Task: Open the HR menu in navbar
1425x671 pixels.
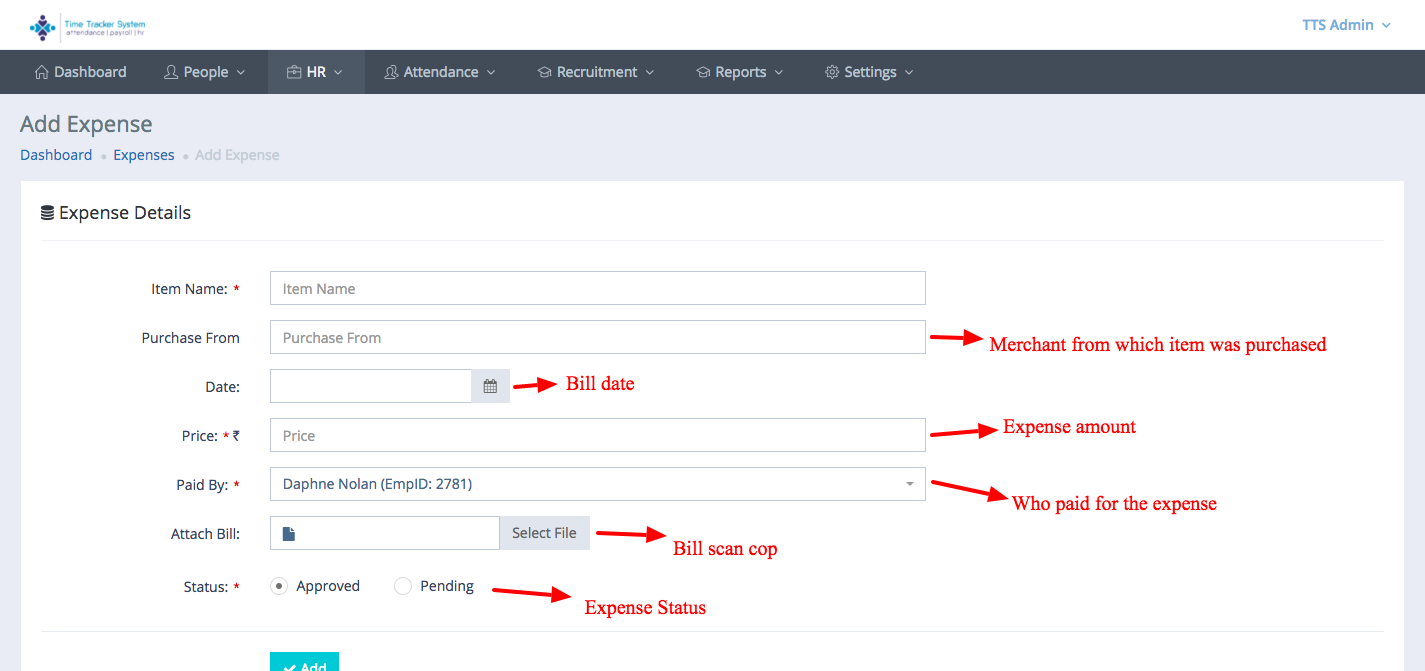Action: [x=315, y=72]
